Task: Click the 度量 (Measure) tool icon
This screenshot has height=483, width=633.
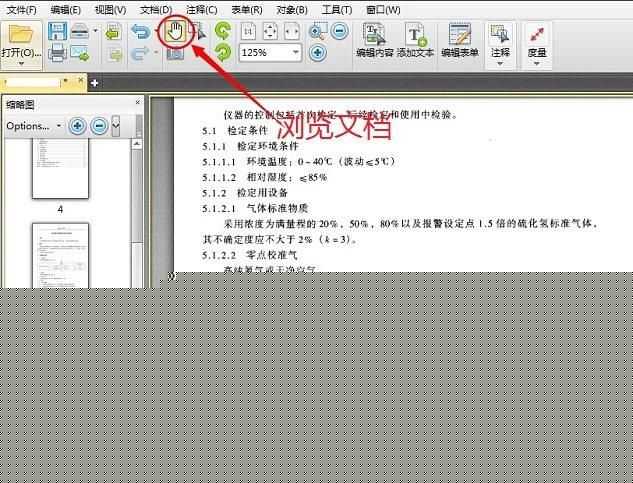Action: pos(537,34)
